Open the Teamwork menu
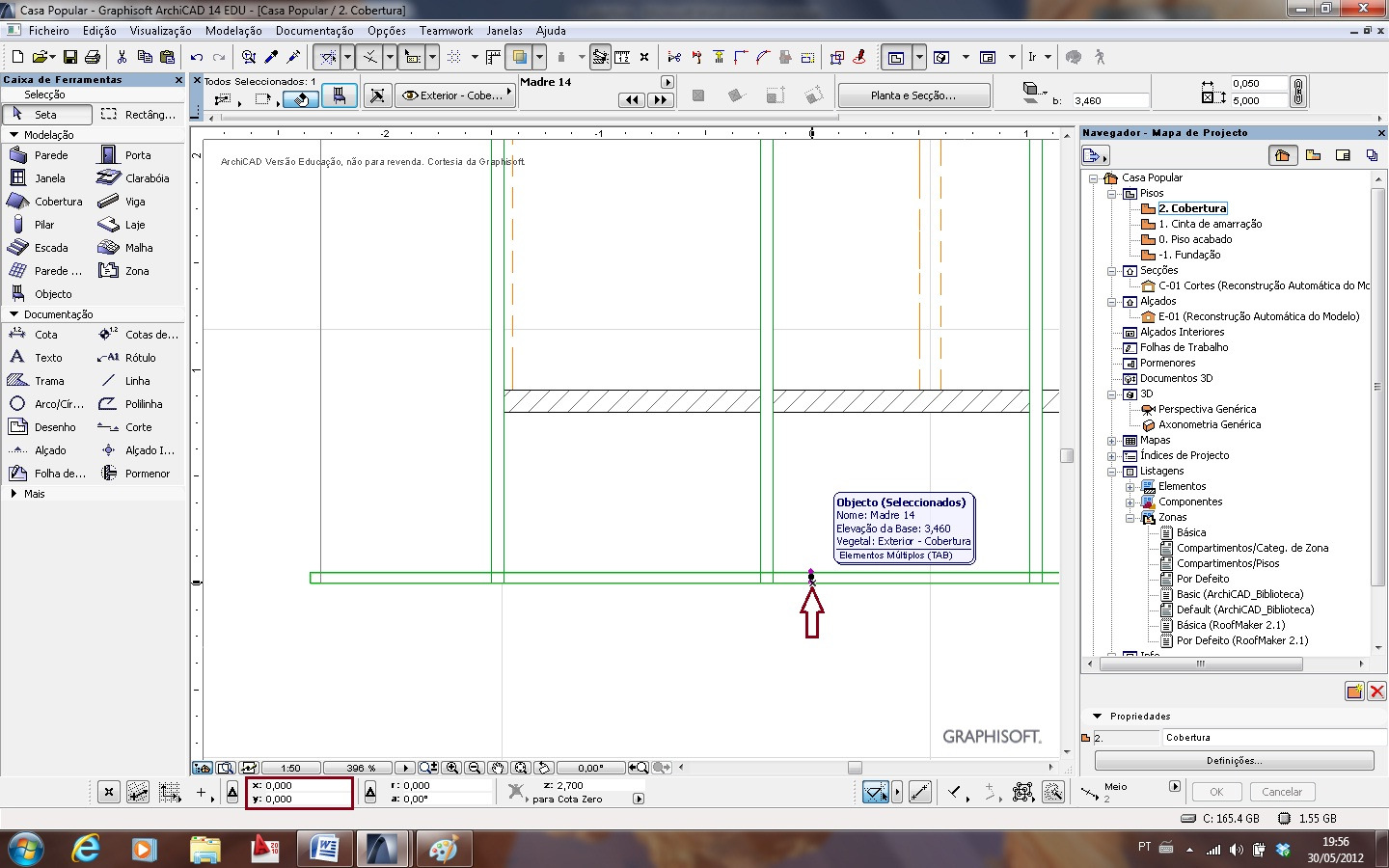1389x868 pixels. (x=446, y=31)
